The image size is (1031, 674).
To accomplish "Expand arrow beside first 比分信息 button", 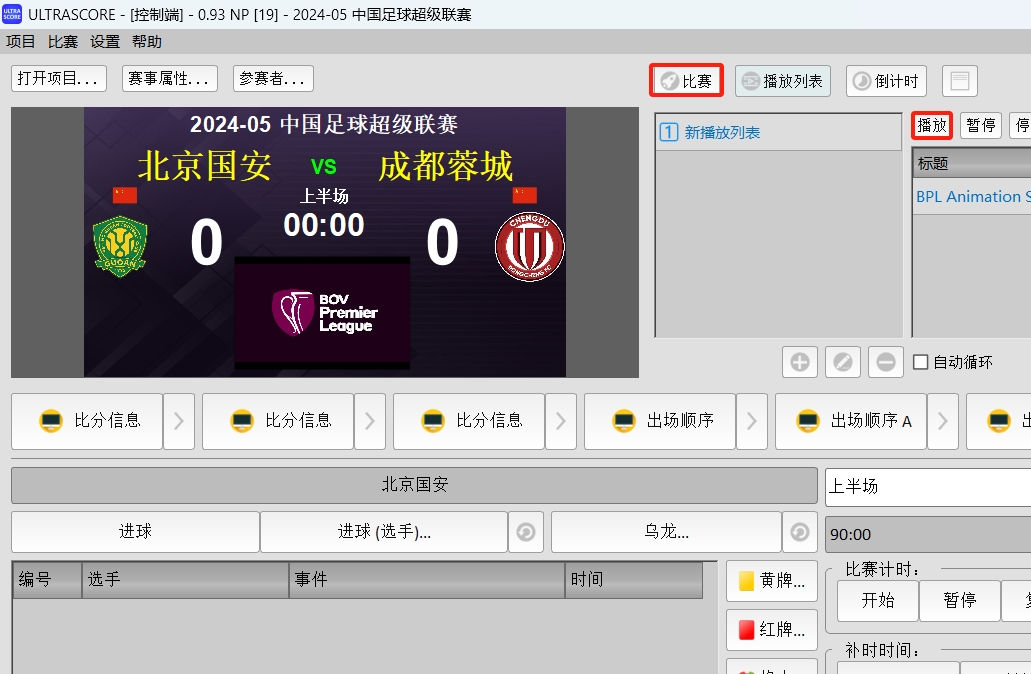I will pyautogui.click(x=178, y=421).
